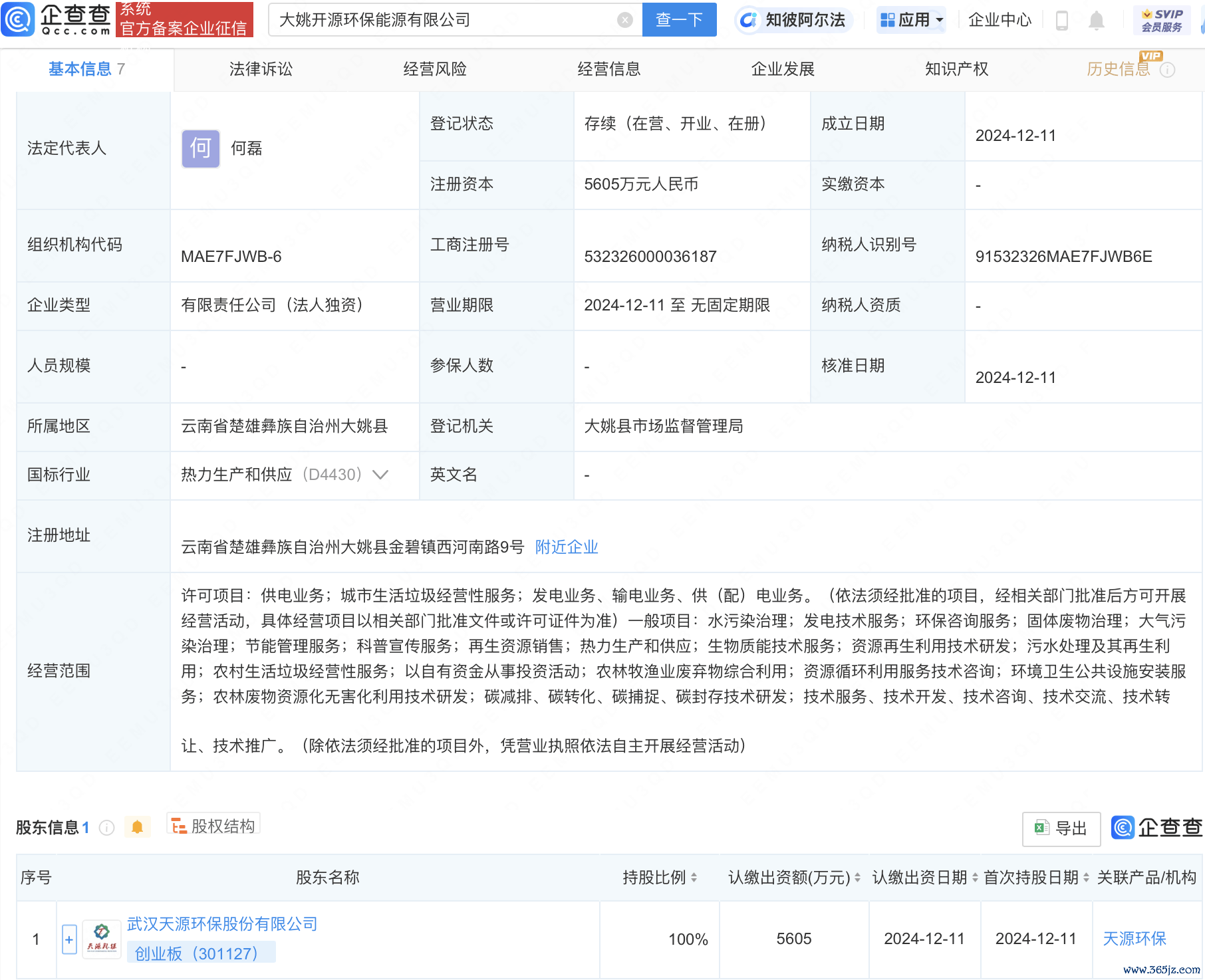The image size is (1205, 980).
Task: Switch to 历史信息 VIP tab
Action: coord(1119,69)
